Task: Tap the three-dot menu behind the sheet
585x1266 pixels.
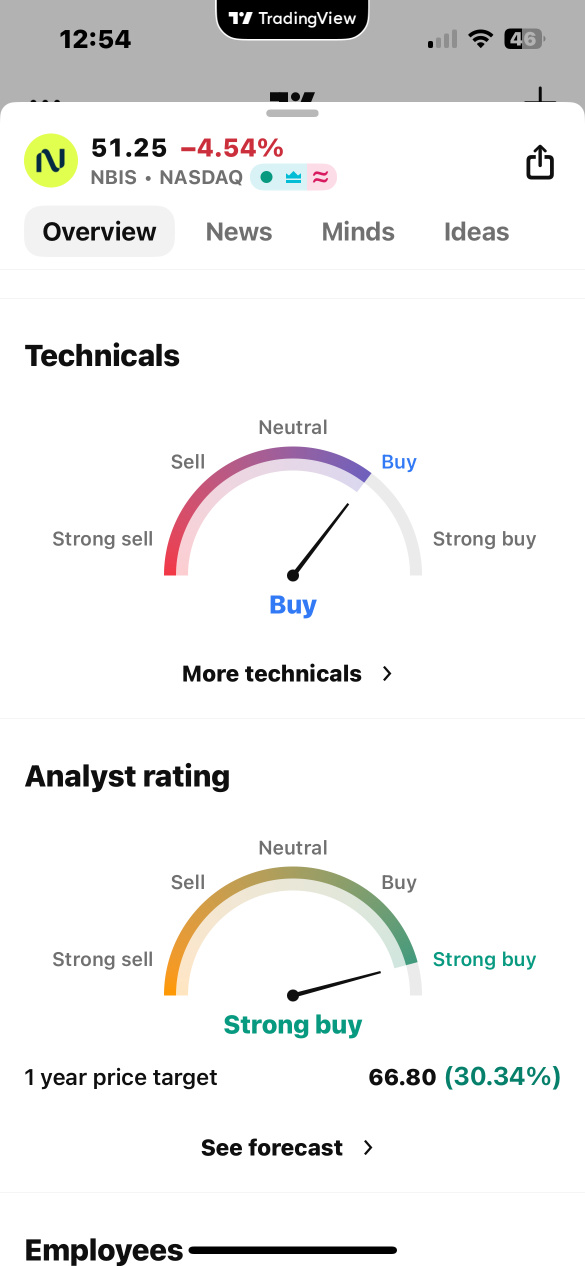Action: coord(46,100)
